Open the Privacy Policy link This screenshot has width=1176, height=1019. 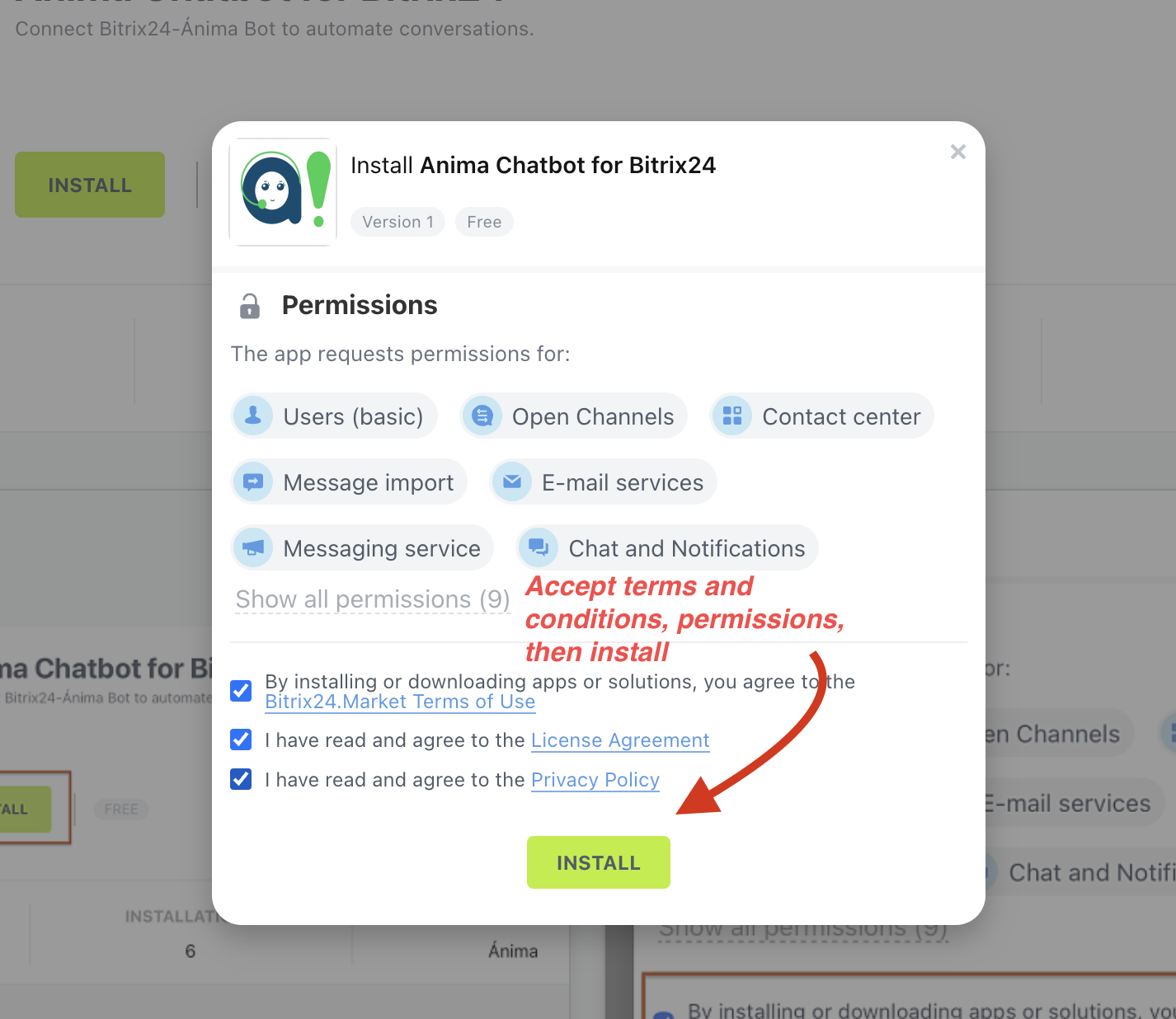[595, 780]
